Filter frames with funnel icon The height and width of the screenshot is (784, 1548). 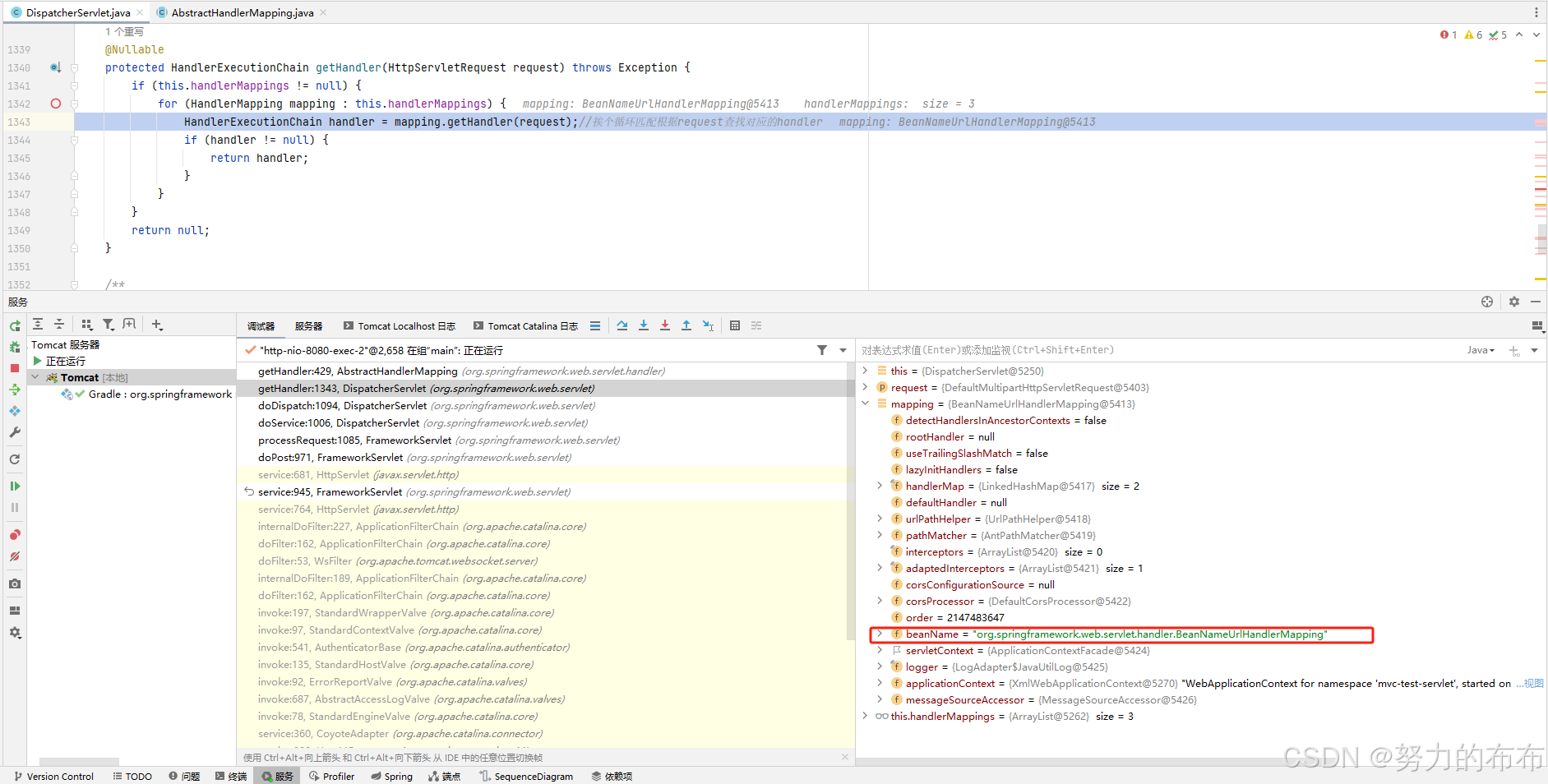(822, 350)
